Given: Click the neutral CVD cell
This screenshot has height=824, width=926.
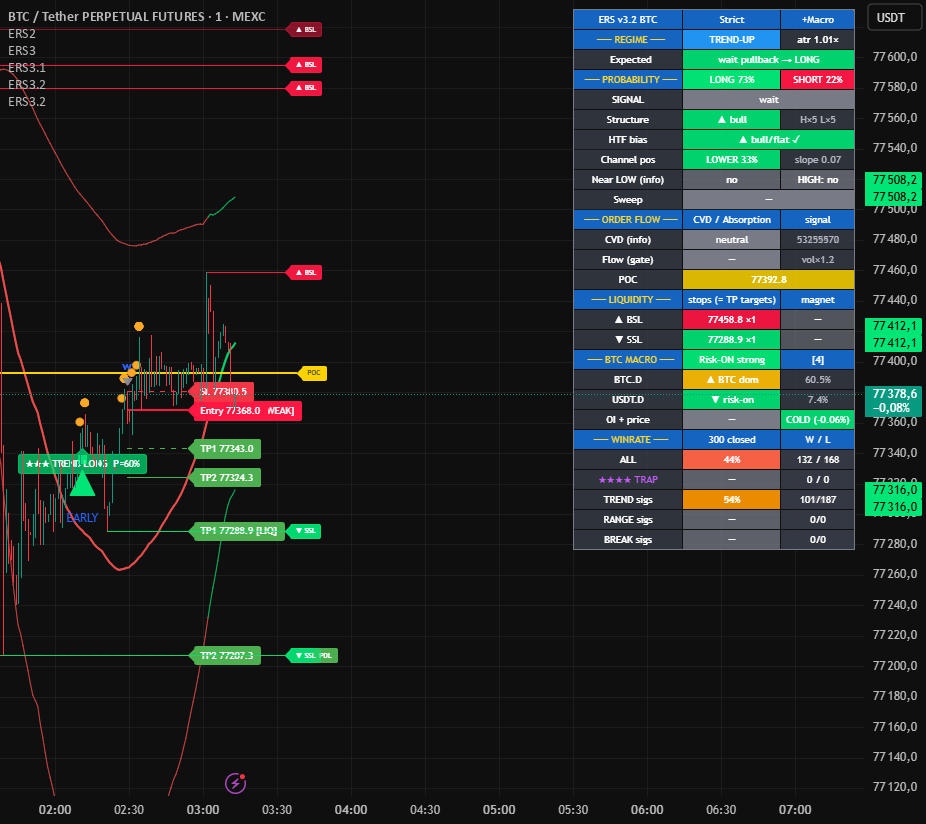Looking at the screenshot, I should [x=732, y=240].
